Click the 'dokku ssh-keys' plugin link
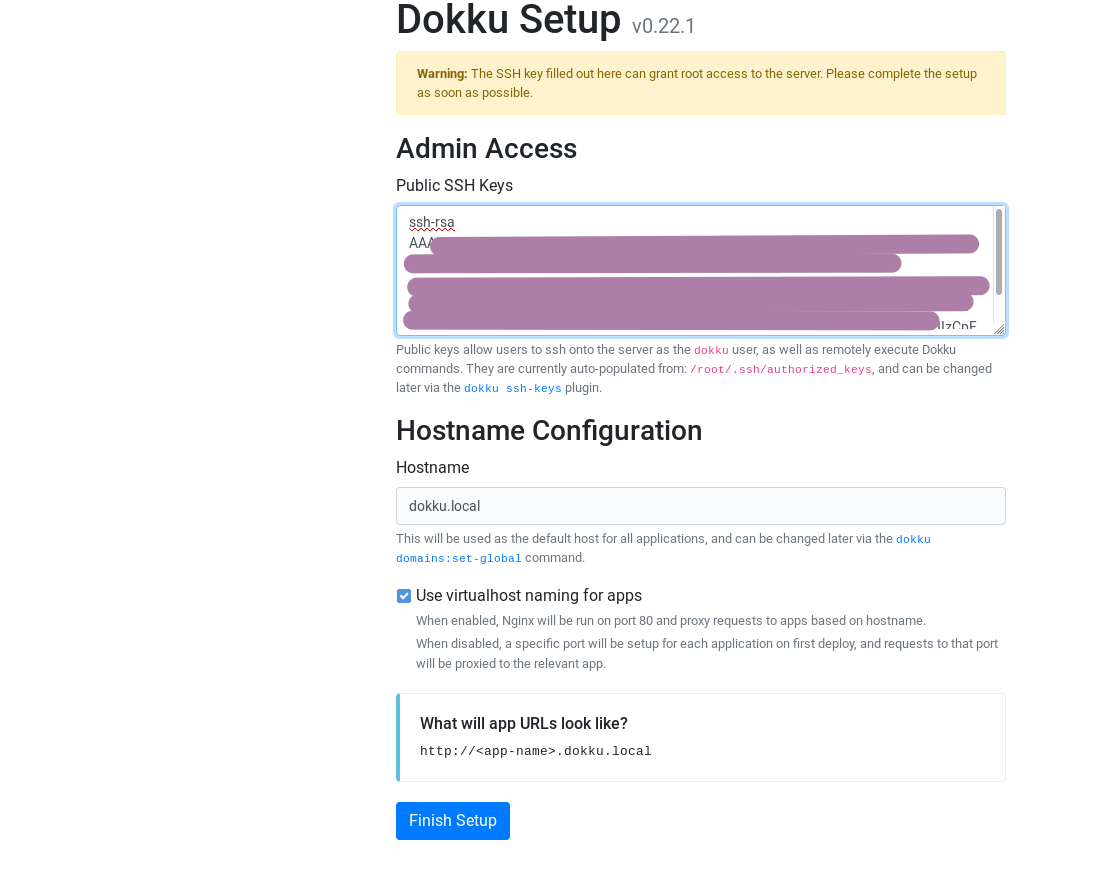 513,388
